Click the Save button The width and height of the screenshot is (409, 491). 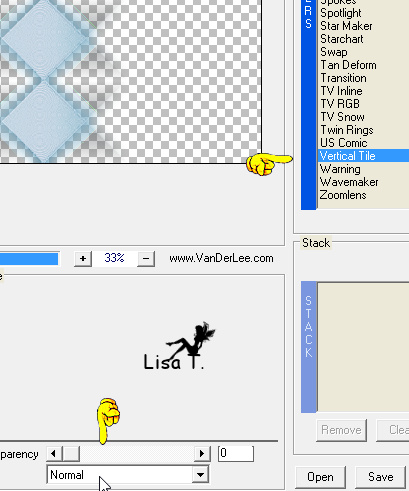click(x=381, y=477)
